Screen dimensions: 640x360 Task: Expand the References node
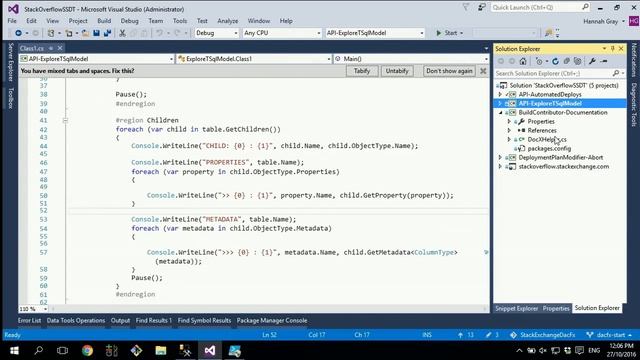coord(509,131)
